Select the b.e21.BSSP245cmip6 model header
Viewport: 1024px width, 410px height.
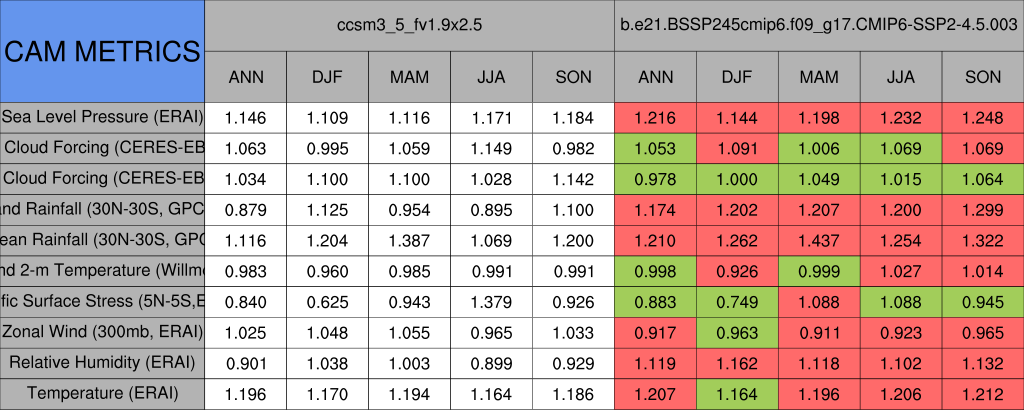(x=819, y=24)
